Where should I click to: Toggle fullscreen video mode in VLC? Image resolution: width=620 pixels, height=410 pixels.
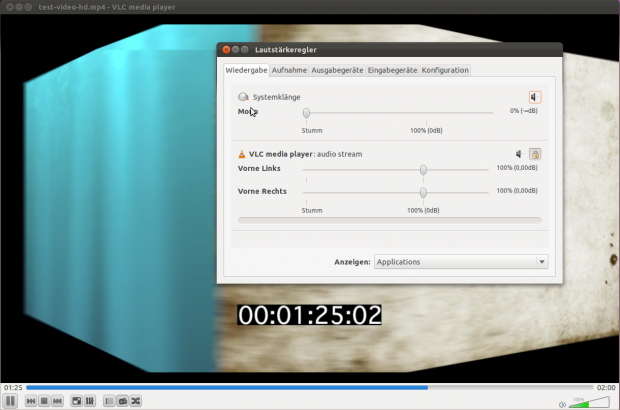pyautogui.click(x=76, y=401)
